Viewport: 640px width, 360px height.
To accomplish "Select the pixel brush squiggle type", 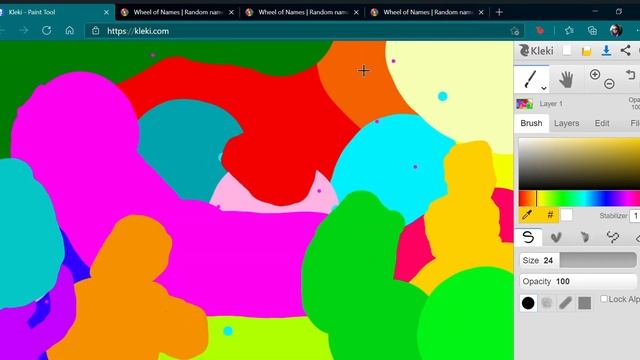I will 613,237.
